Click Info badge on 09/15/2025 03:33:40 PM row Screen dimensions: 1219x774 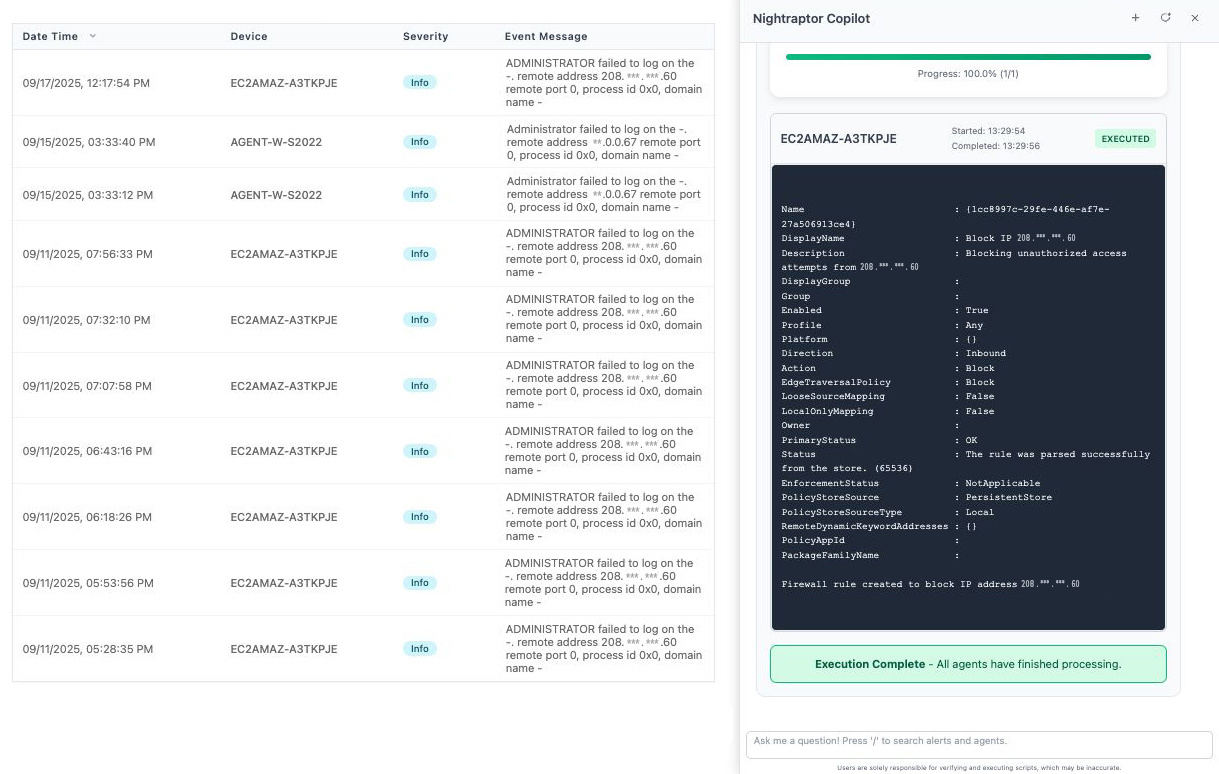click(420, 142)
